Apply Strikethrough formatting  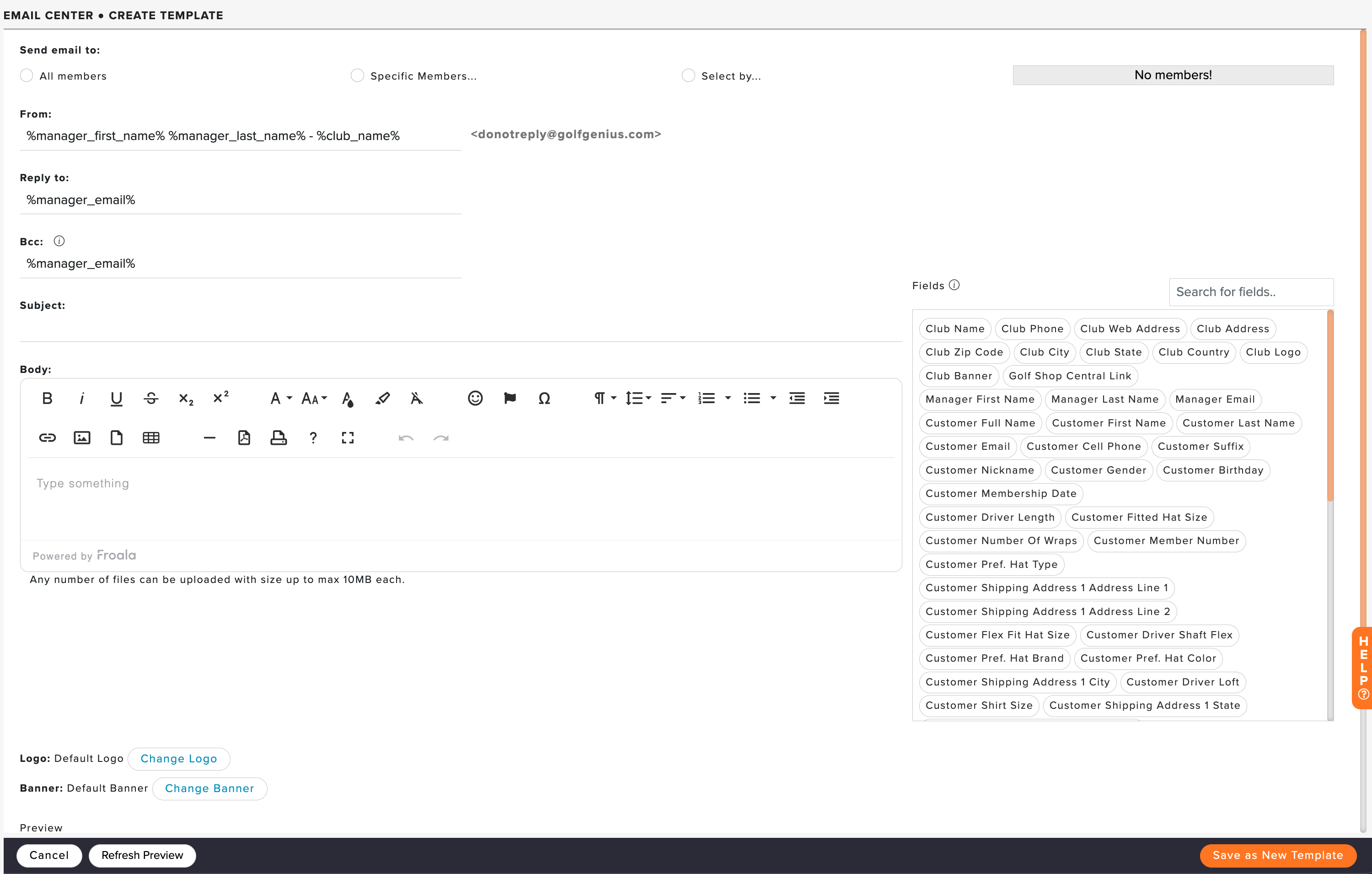(x=151, y=399)
